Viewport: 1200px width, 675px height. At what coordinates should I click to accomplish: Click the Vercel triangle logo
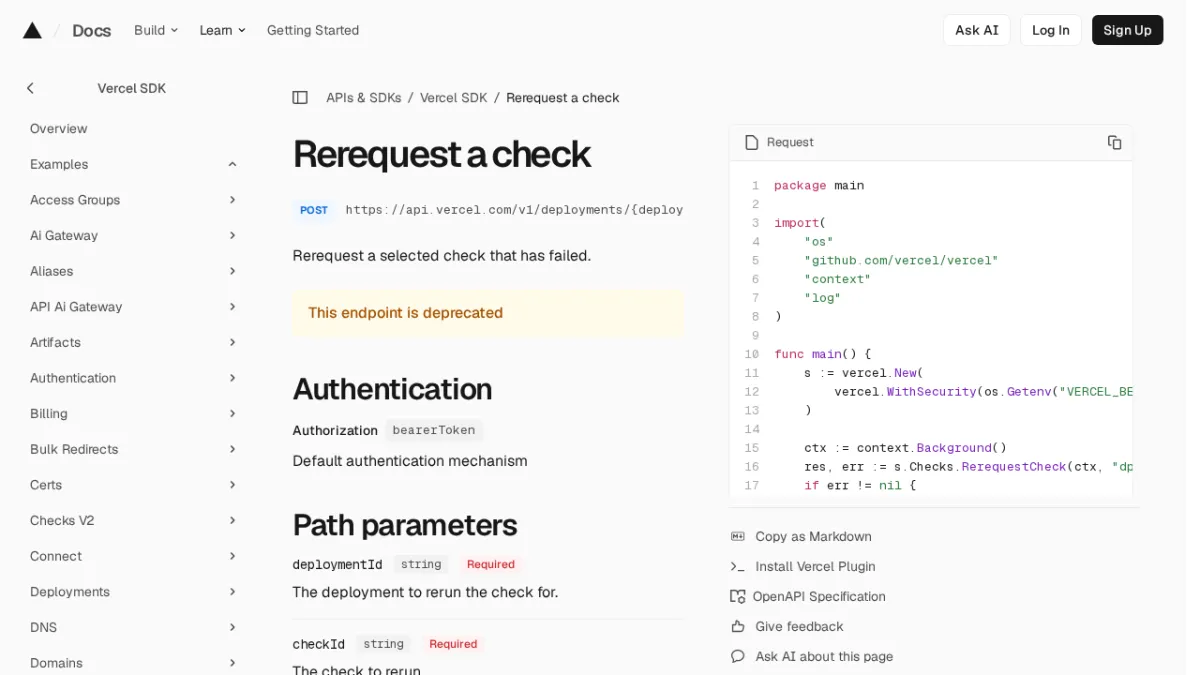(x=32, y=30)
